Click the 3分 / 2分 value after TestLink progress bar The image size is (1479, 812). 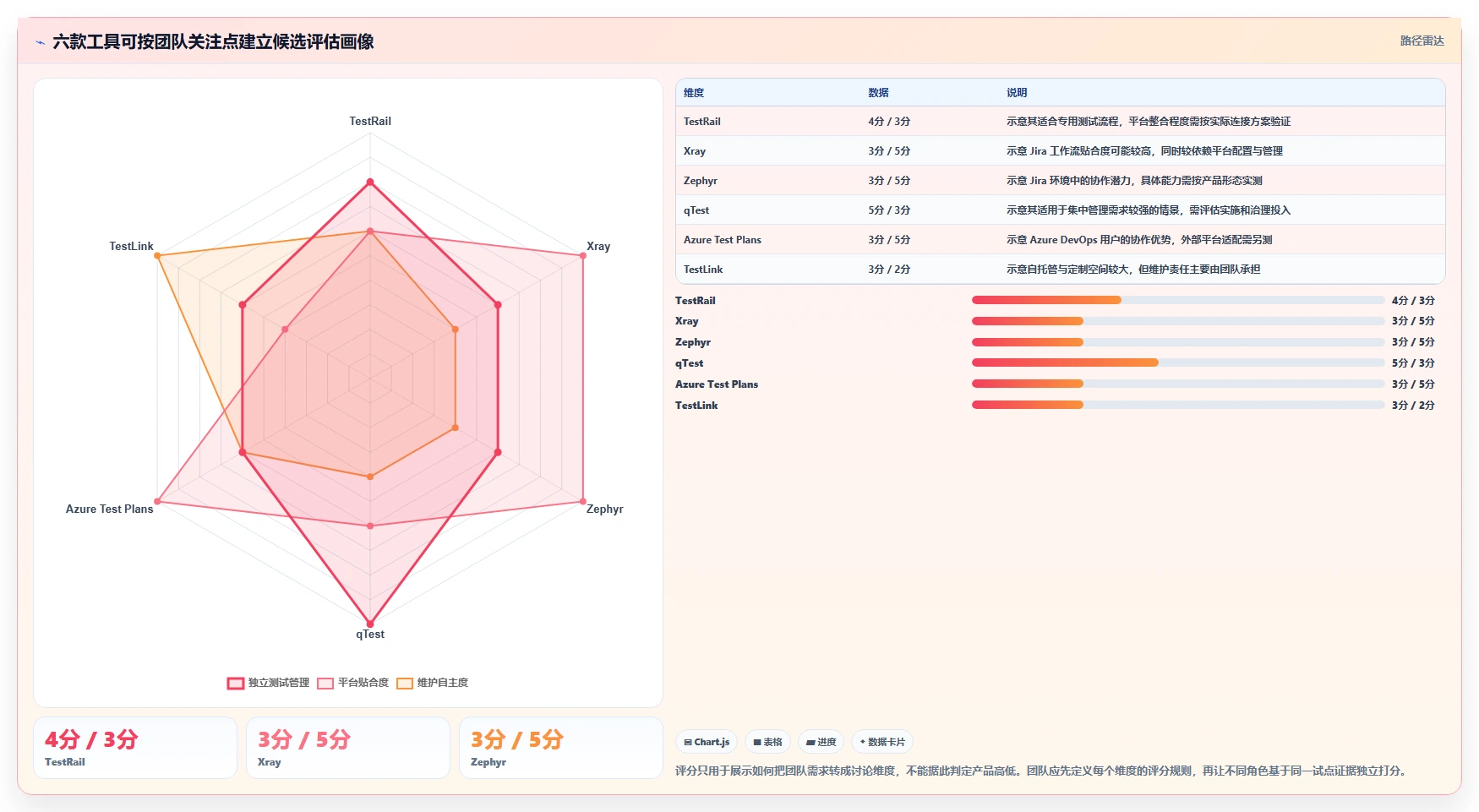click(1413, 406)
